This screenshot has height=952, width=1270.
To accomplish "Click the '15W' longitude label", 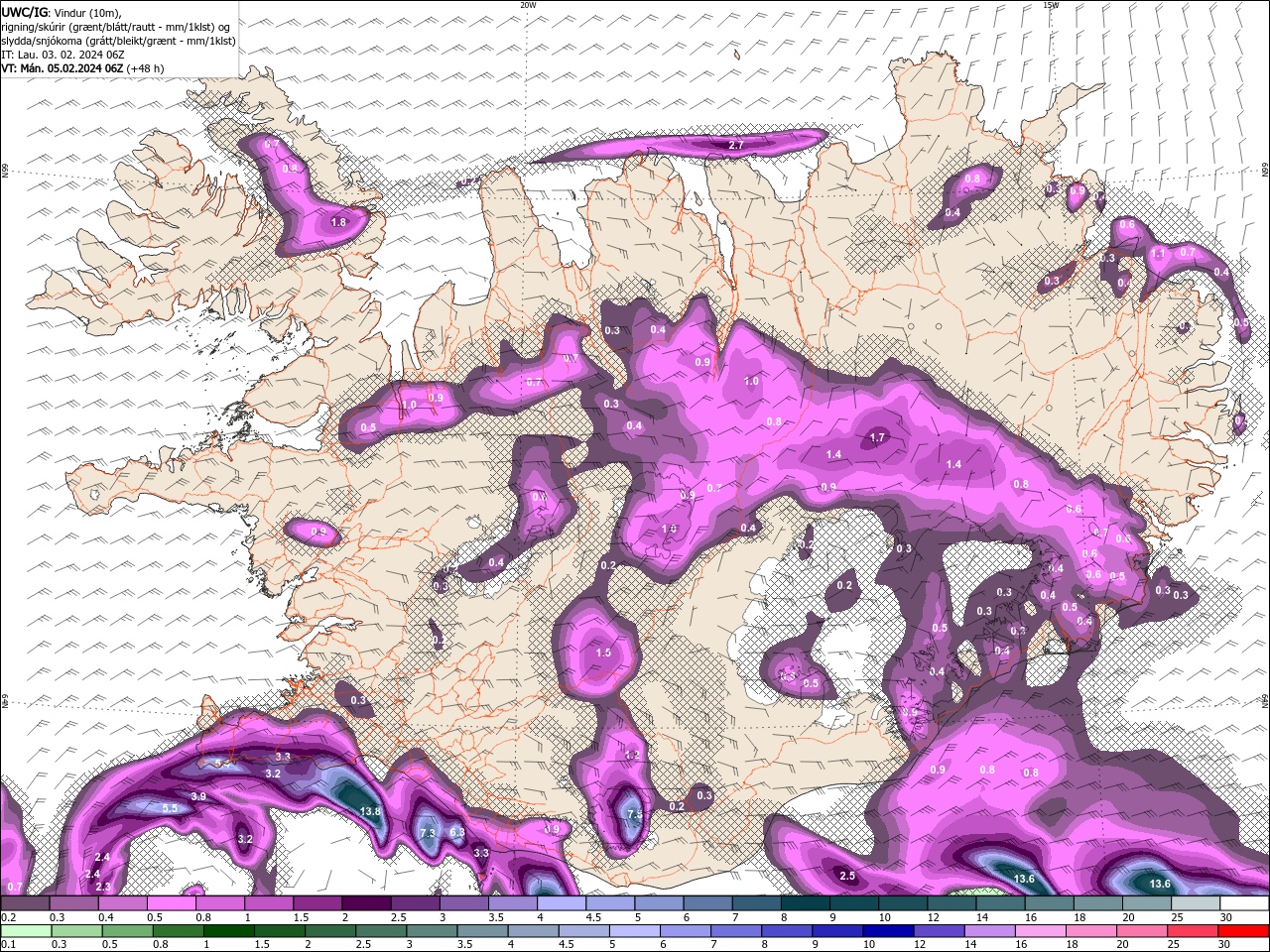I will click(x=1050, y=5).
